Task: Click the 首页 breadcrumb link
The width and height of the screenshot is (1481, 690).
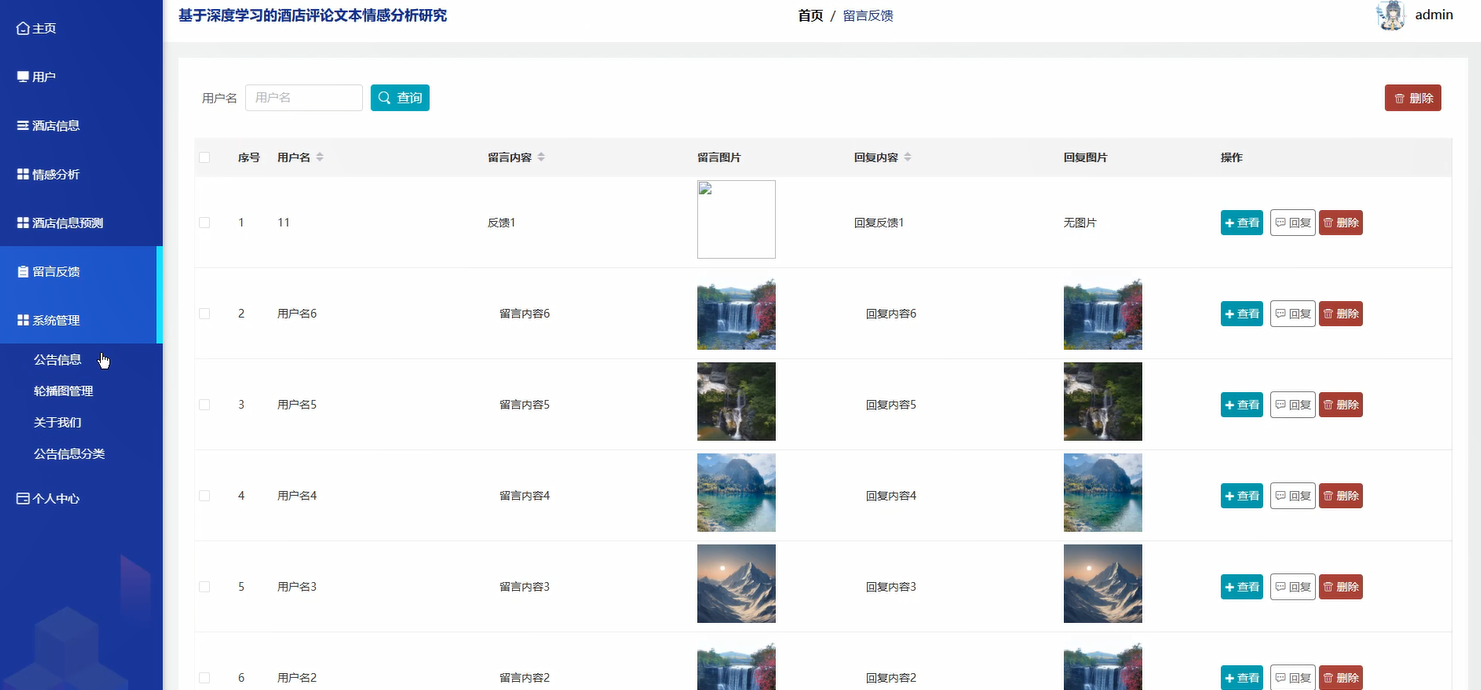Action: (810, 16)
